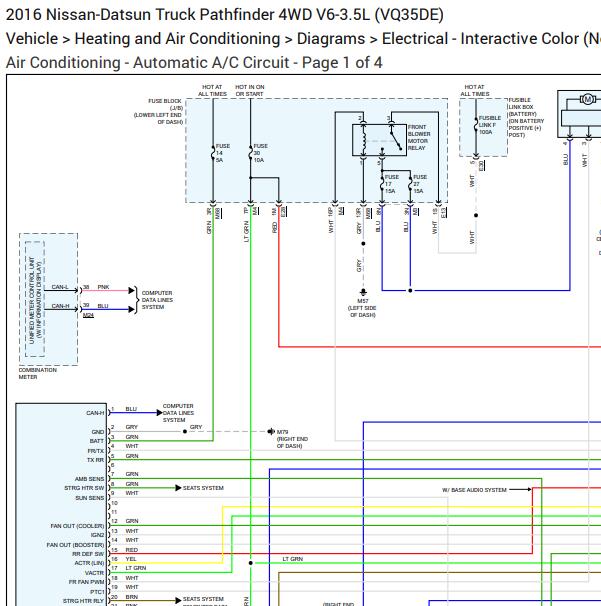Select the Electrical - Interactive Color breadcrumb
Image resolution: width=601 pixels, height=606 pixels.
pos(491,39)
